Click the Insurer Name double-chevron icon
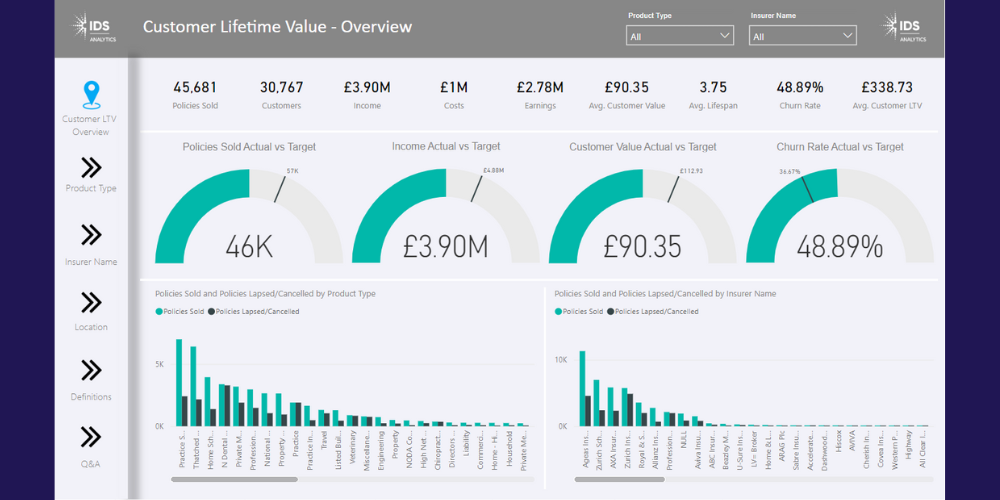This screenshot has height=500, width=1000. click(91, 235)
